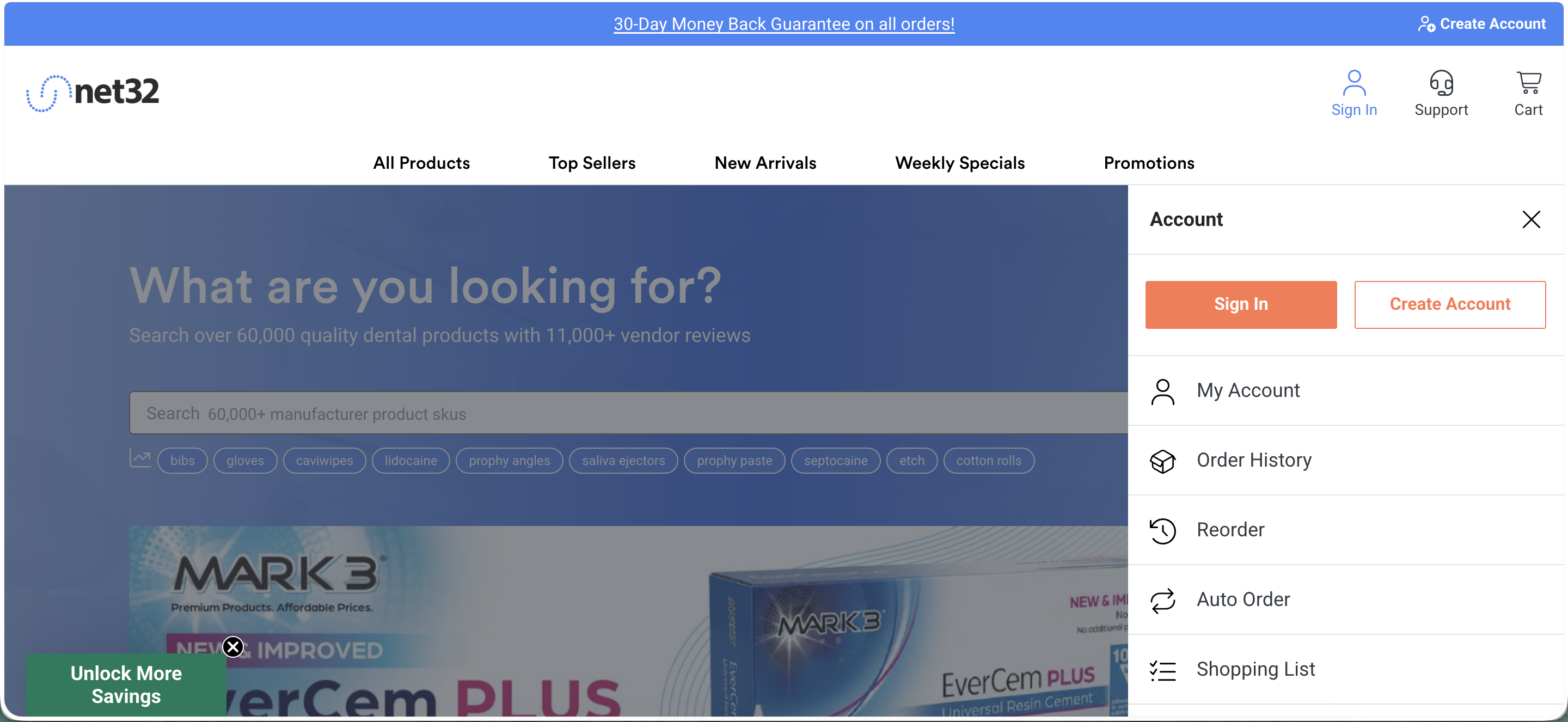Click the net32 logo

click(x=93, y=93)
